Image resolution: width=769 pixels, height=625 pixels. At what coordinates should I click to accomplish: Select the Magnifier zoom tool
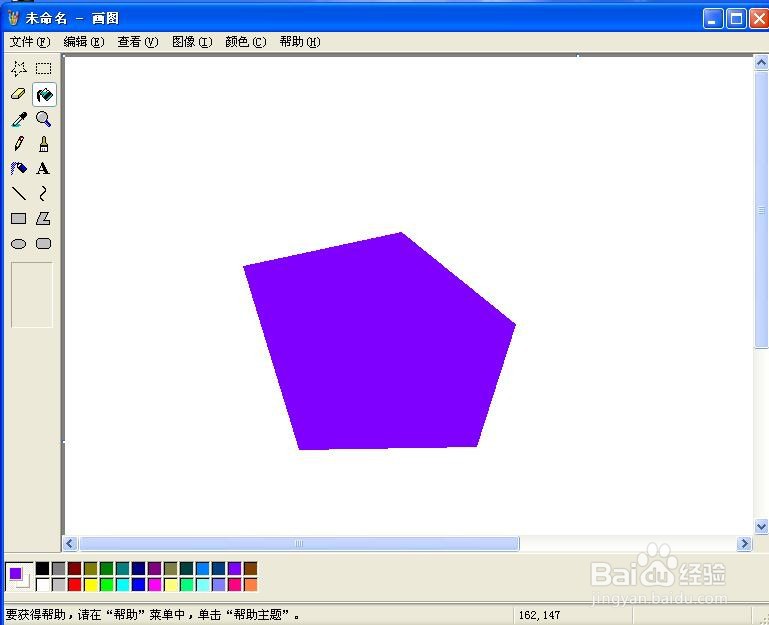pos(44,119)
